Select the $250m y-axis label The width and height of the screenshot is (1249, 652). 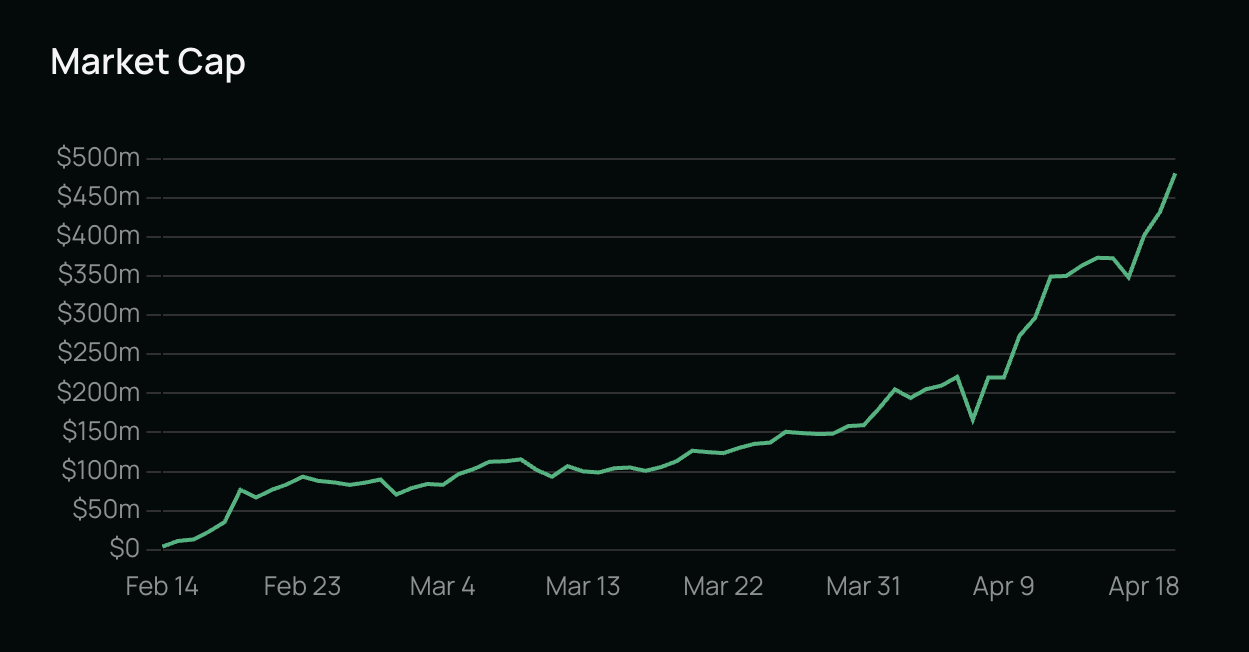[x=98, y=353]
